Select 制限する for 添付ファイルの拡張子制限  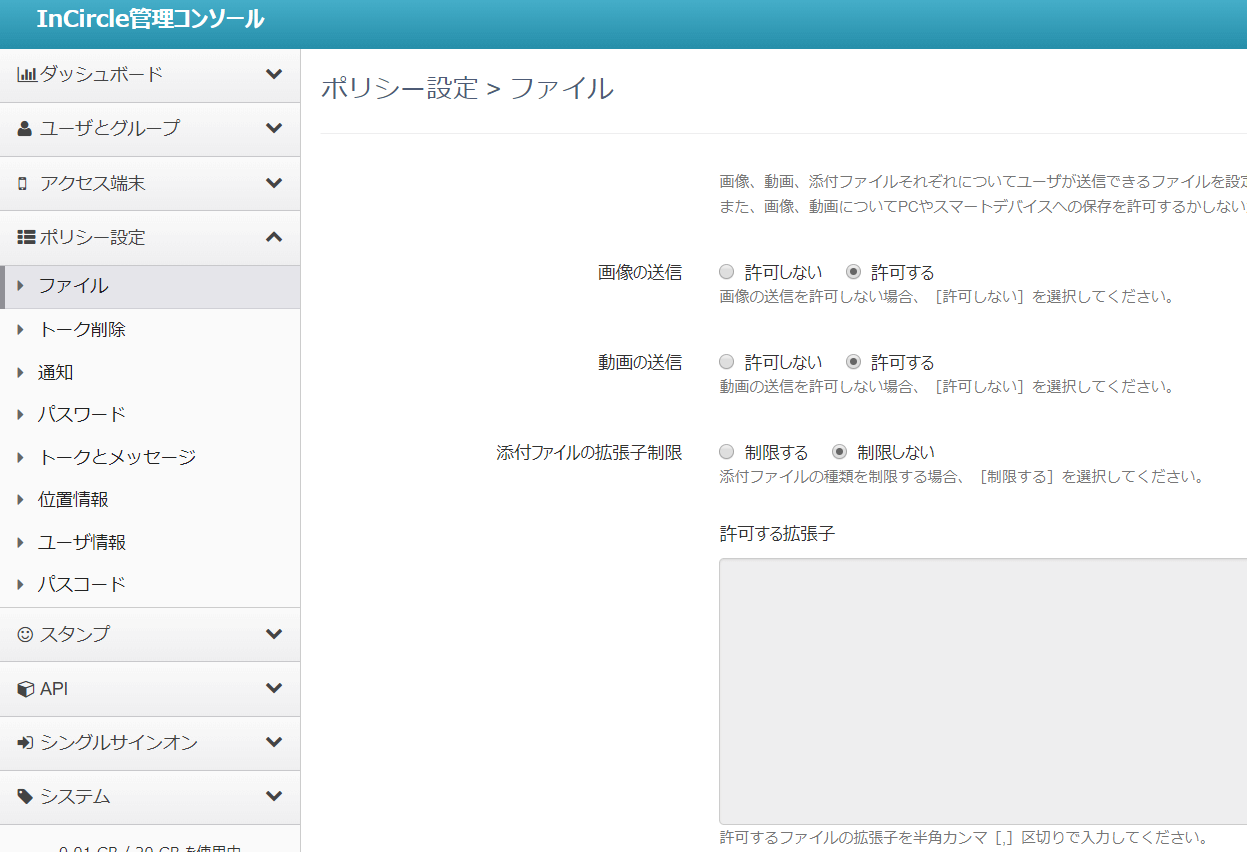coord(727,452)
